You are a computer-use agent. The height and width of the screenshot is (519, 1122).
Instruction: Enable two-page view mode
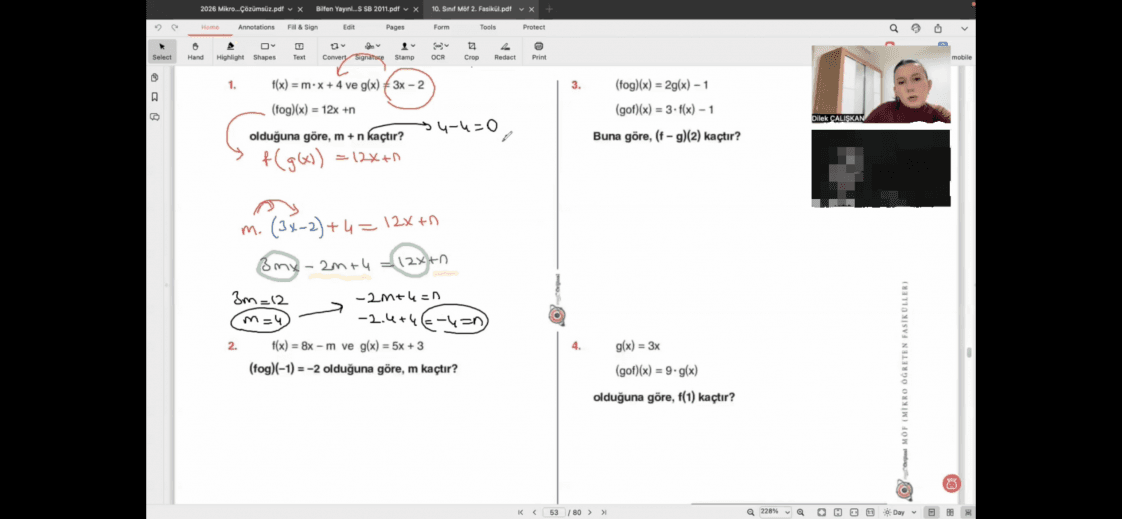pyautogui.click(x=950, y=513)
